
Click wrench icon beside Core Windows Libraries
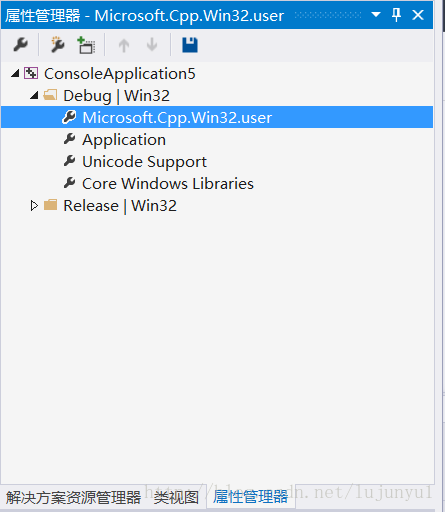tap(69, 183)
